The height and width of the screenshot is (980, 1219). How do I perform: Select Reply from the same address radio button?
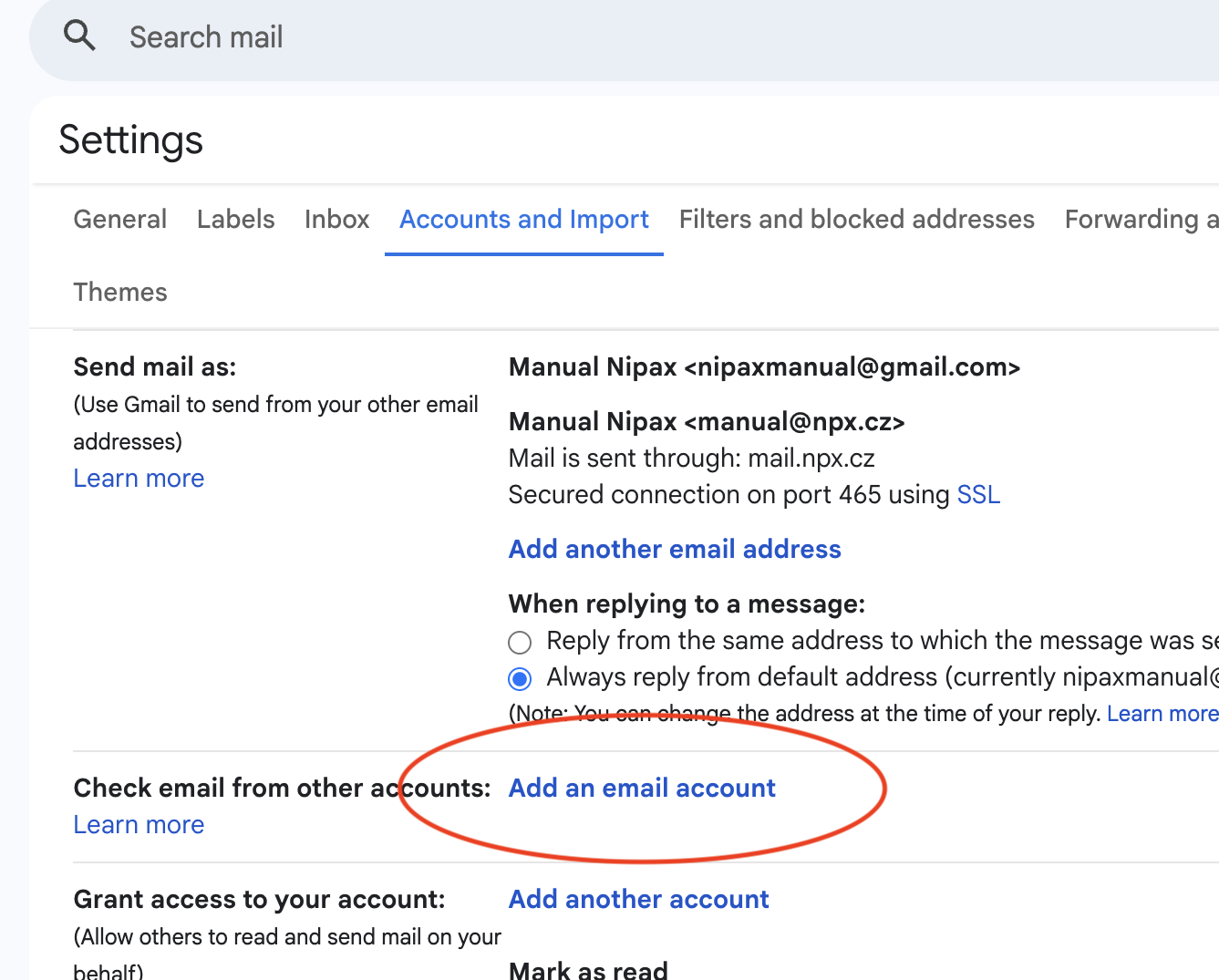520,643
